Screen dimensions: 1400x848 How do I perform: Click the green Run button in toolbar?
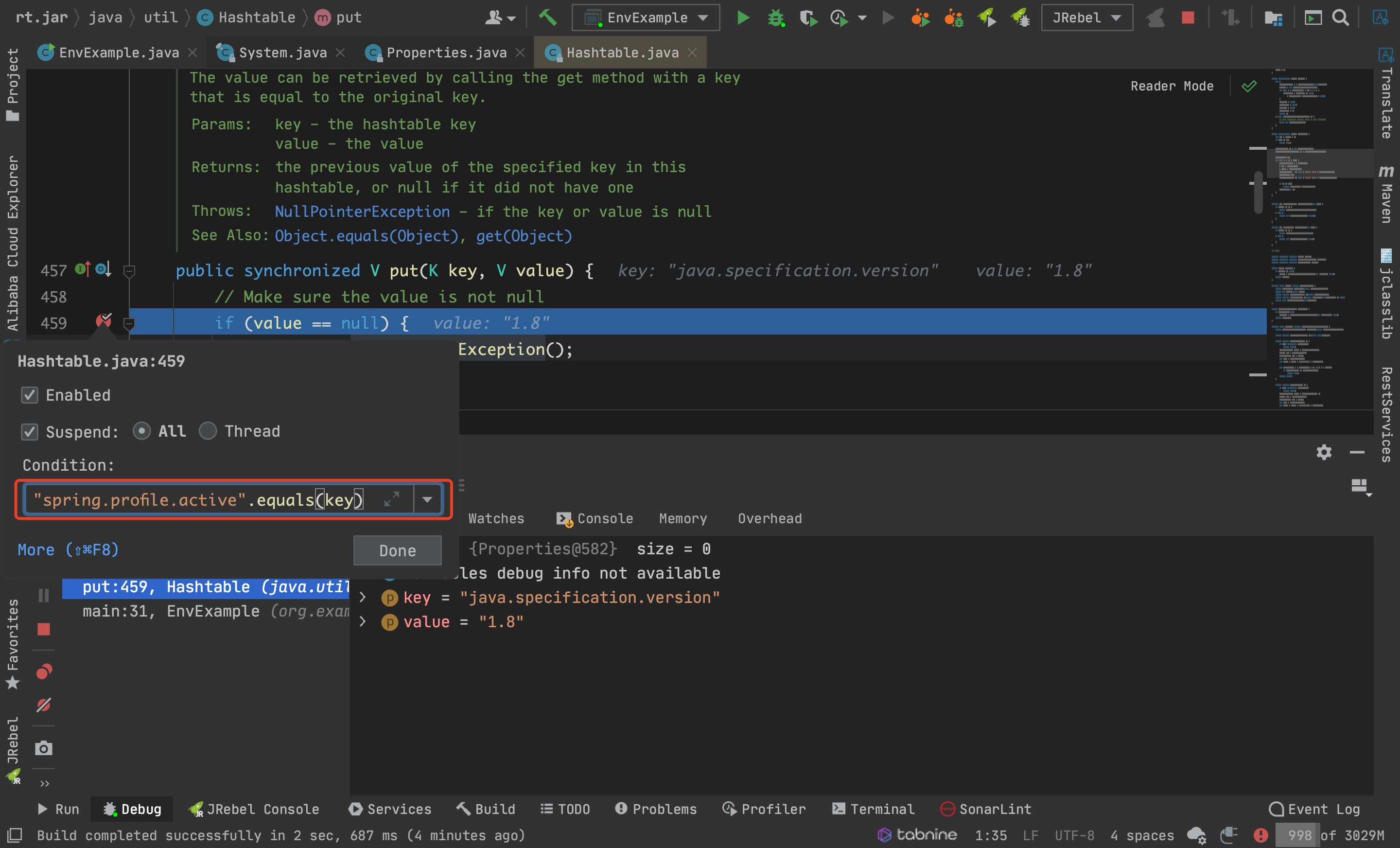click(743, 18)
